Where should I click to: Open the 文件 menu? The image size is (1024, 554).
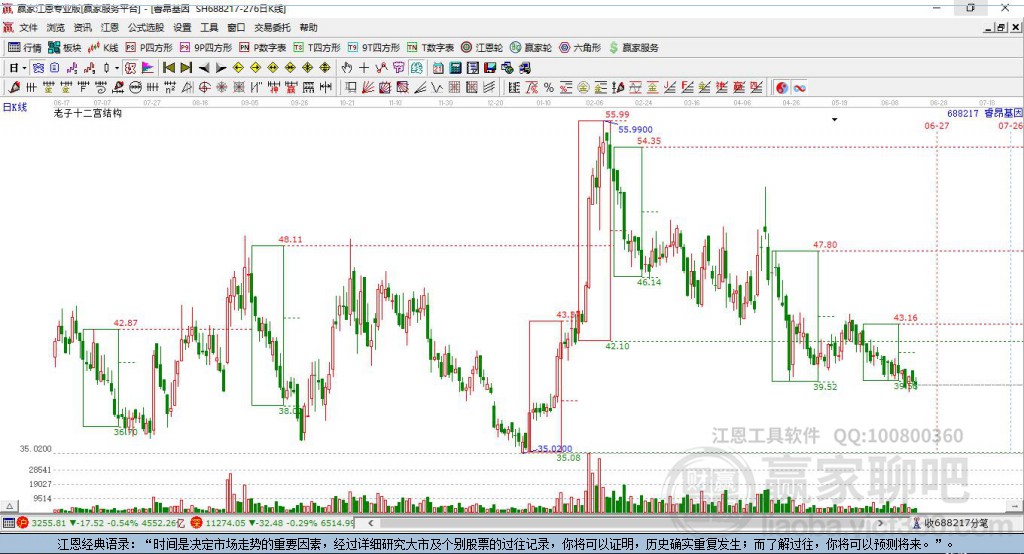[x=28, y=27]
